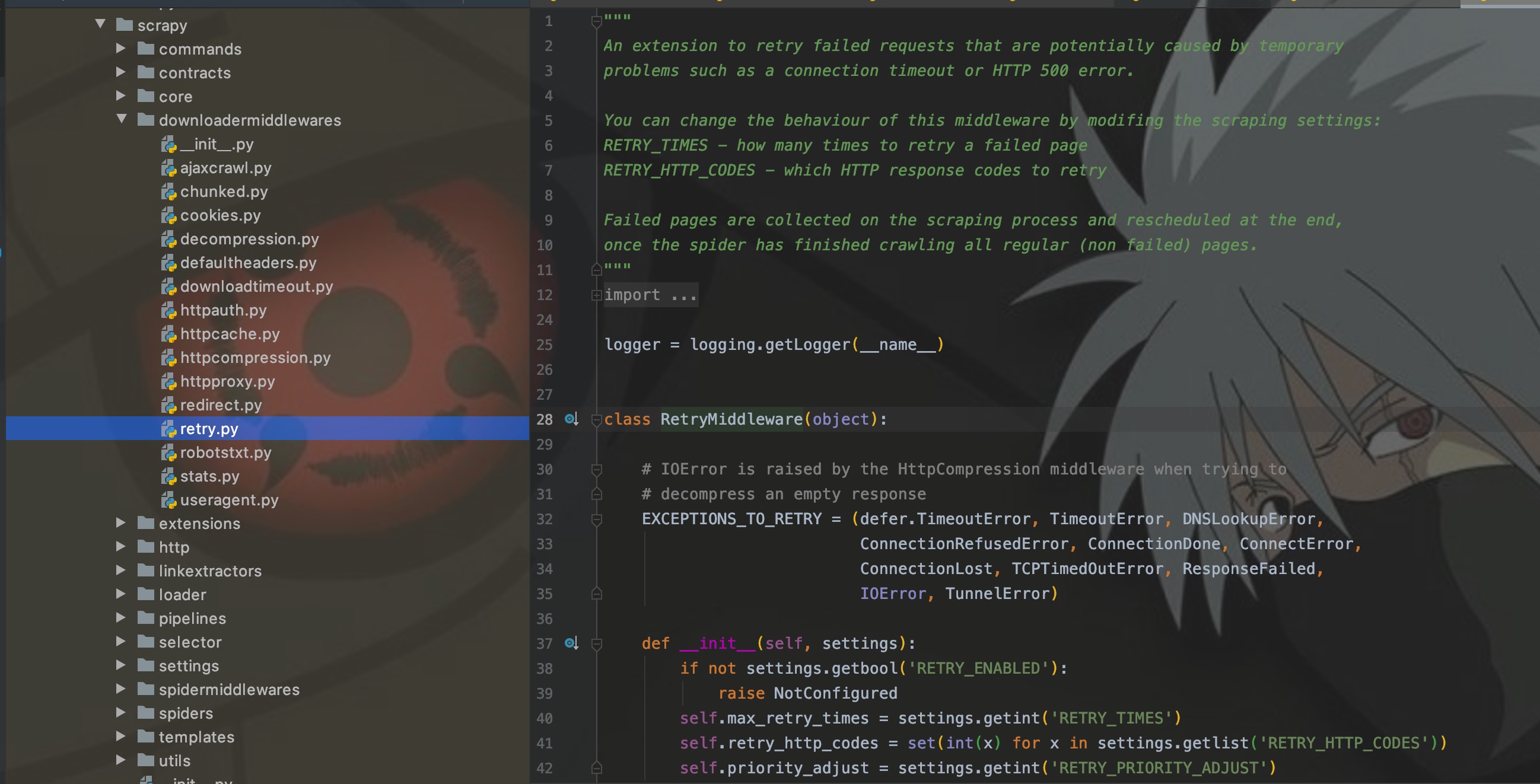Collapse the RetryMiddleware class fold marker
The height and width of the screenshot is (784, 1540).
[x=596, y=420]
